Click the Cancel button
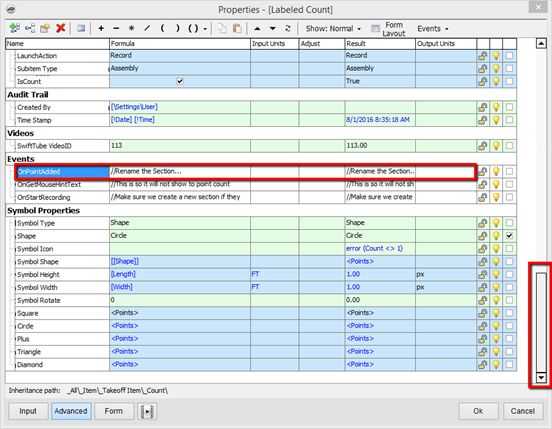 click(522, 411)
